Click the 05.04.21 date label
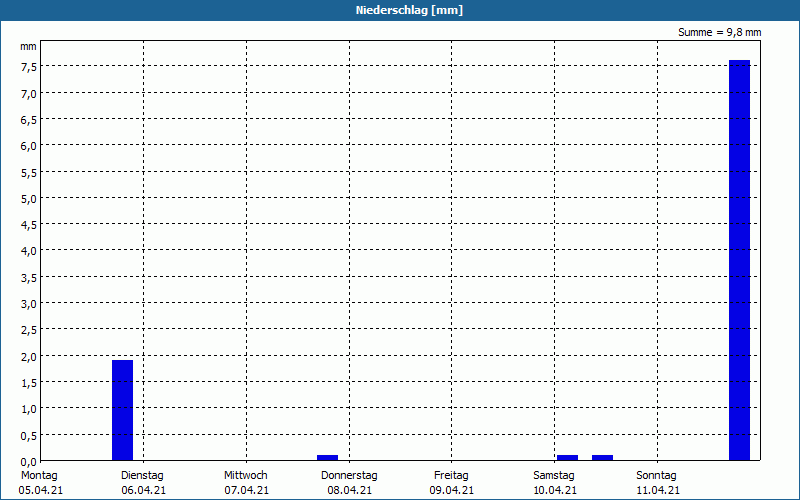 click(41, 490)
